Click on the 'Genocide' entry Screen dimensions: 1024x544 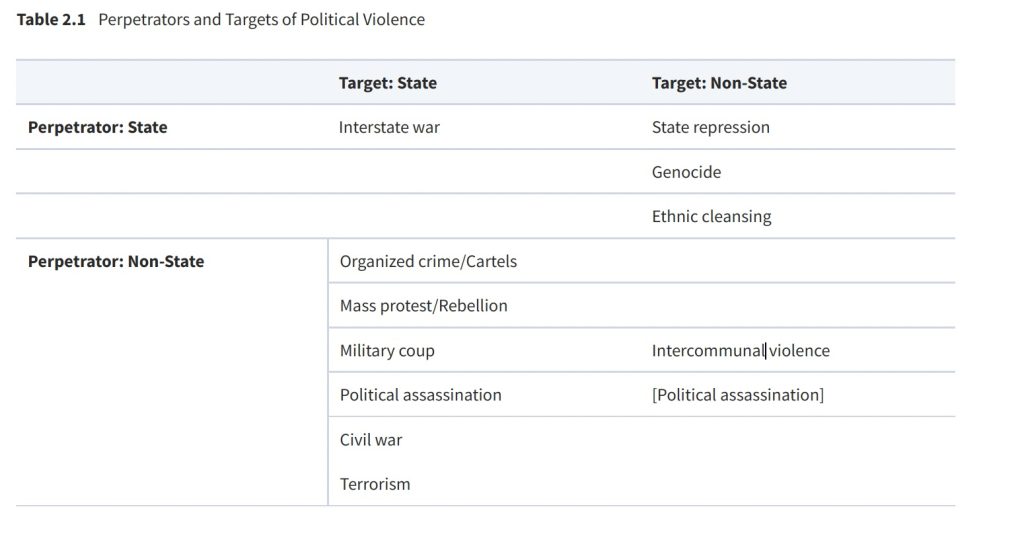click(686, 172)
